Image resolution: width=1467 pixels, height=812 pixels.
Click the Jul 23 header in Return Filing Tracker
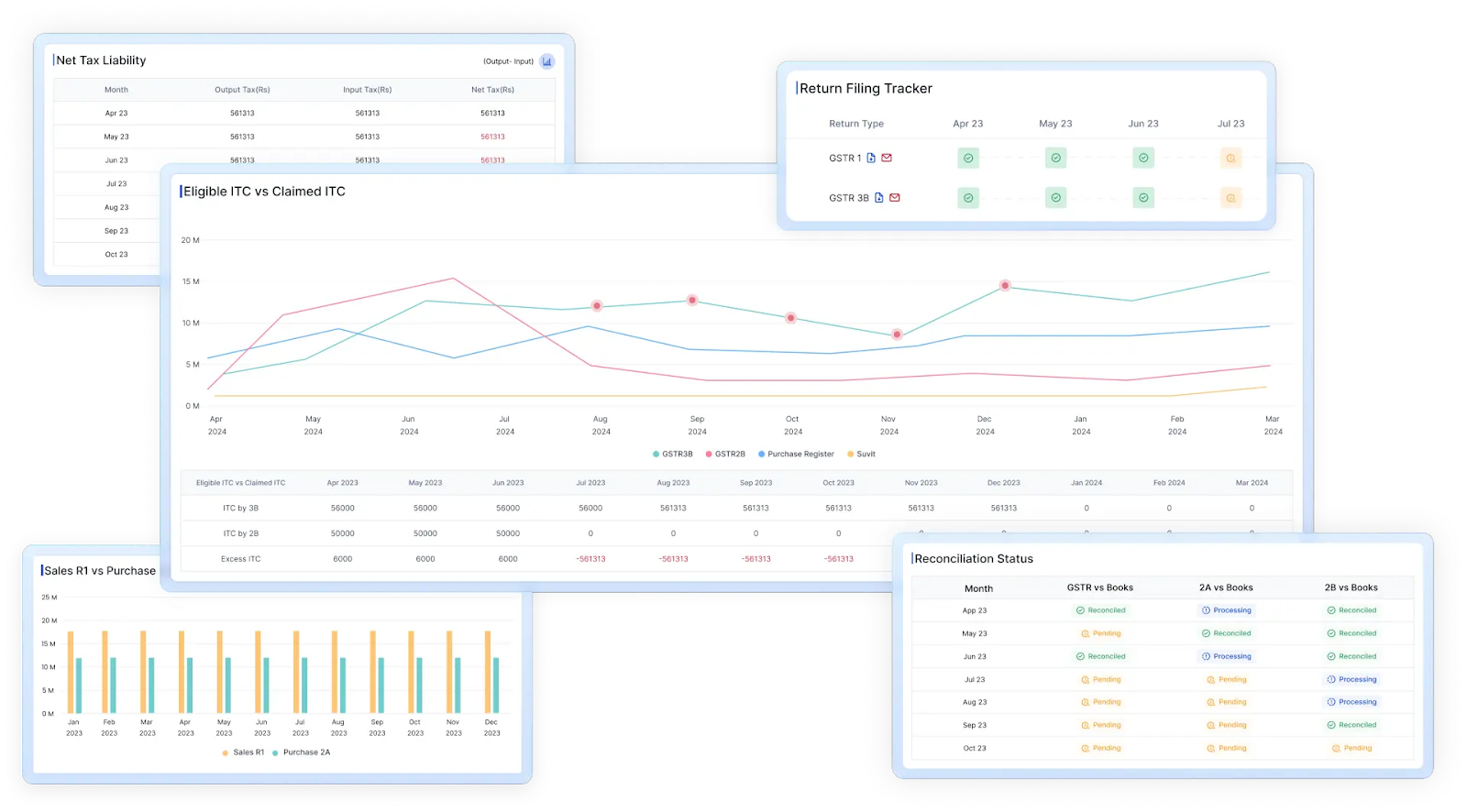[x=1230, y=124]
